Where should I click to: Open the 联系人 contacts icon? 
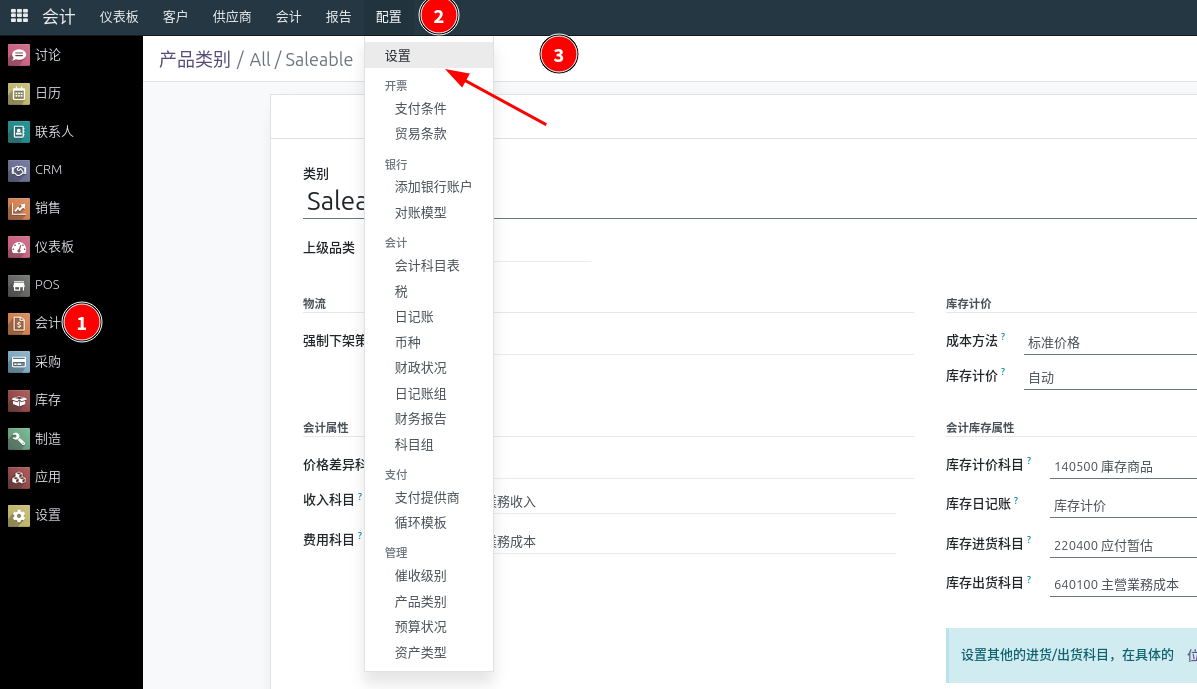point(19,131)
